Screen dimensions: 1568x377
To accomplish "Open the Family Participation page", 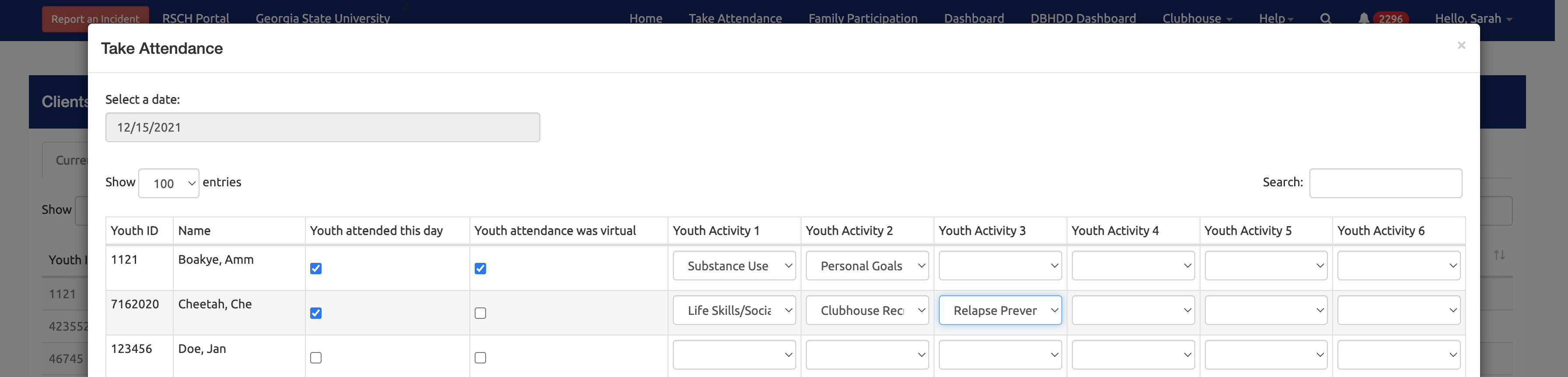I will coord(862,18).
